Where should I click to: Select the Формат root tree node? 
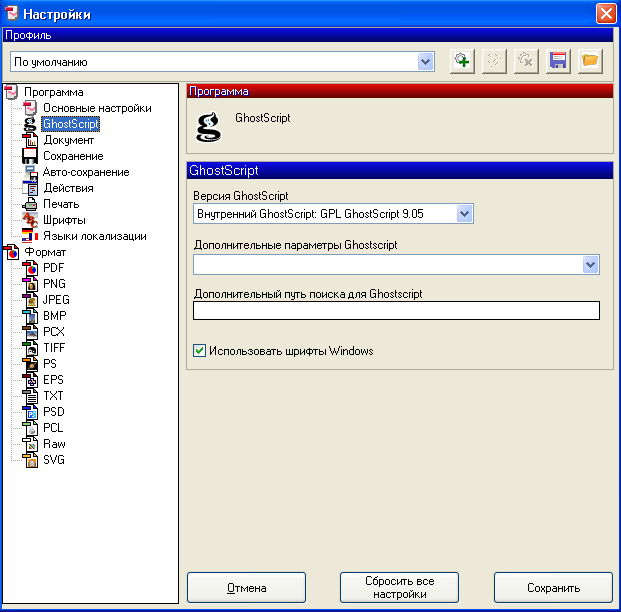point(45,252)
